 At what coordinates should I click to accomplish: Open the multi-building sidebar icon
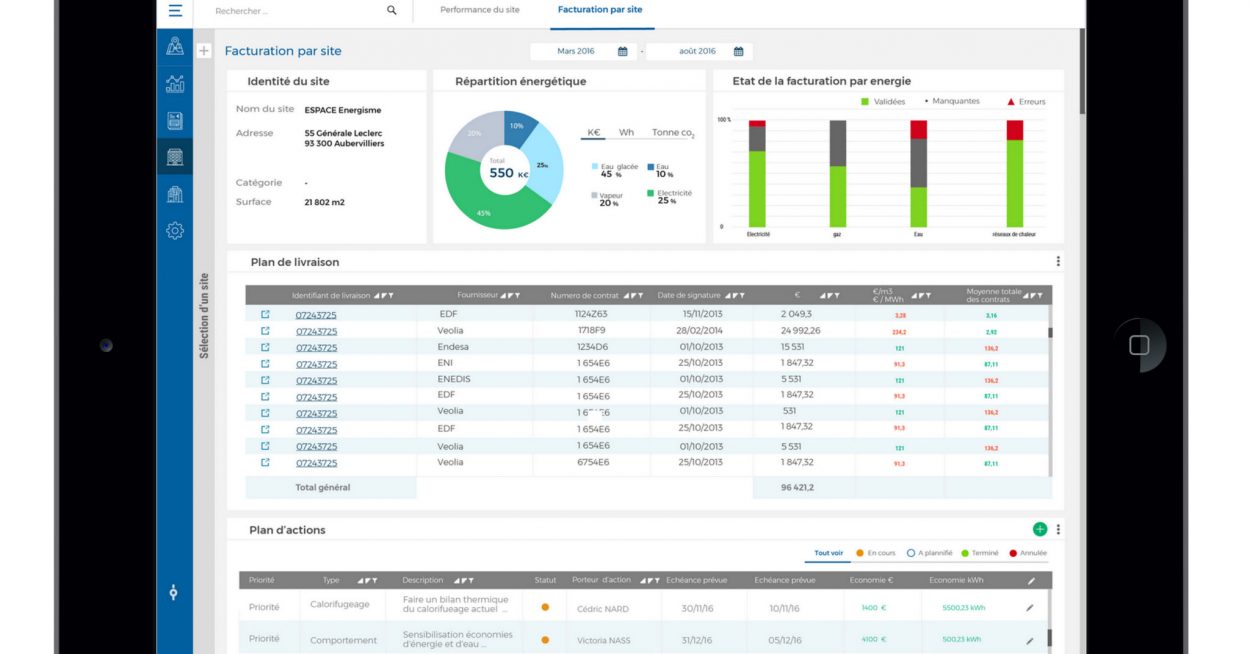pos(175,194)
